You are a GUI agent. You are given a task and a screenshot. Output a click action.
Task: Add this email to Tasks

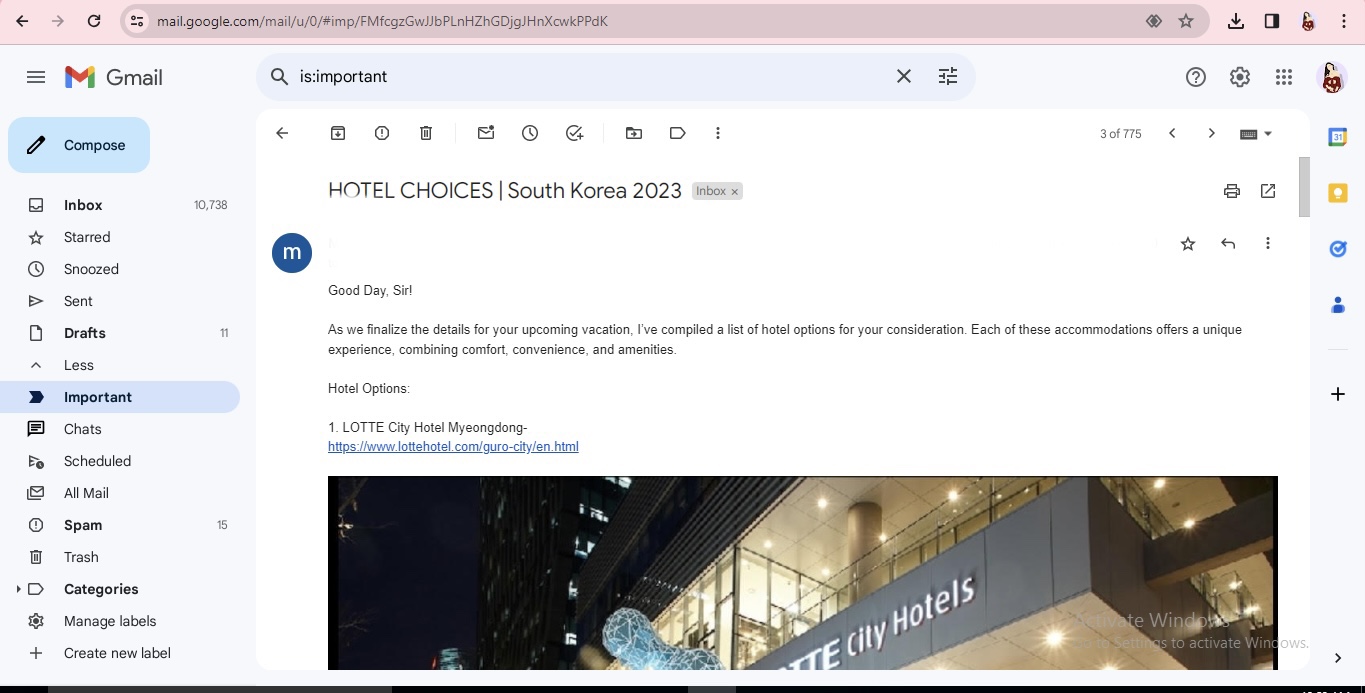[x=574, y=133]
